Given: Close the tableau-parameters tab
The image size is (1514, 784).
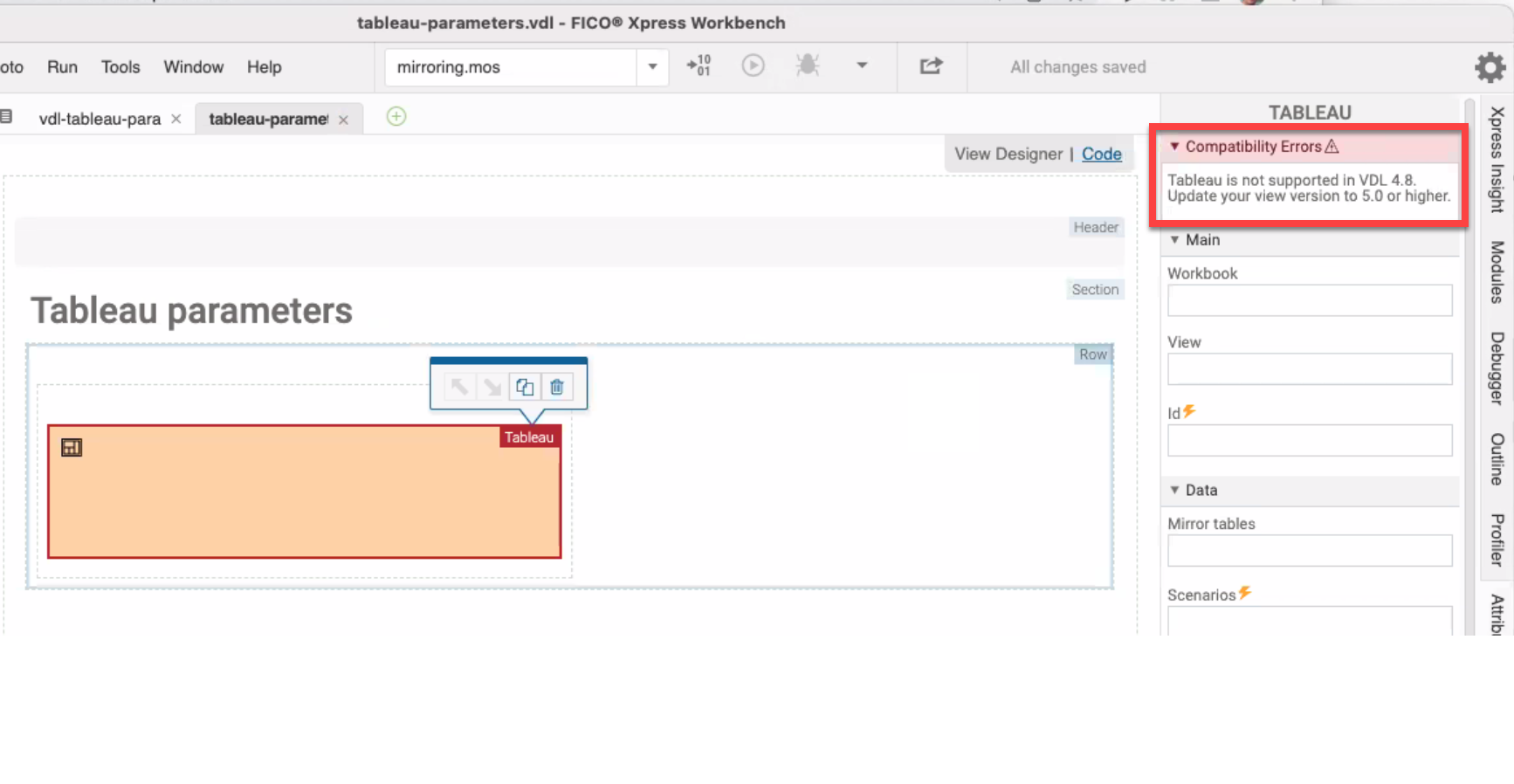Looking at the screenshot, I should pyautogui.click(x=343, y=120).
